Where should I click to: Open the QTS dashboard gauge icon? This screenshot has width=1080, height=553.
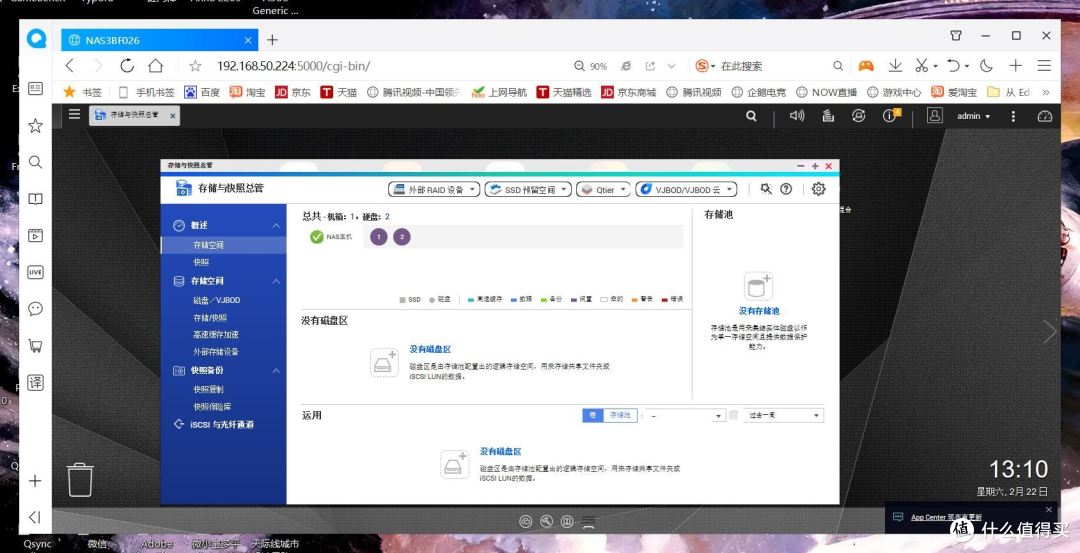(1045, 116)
